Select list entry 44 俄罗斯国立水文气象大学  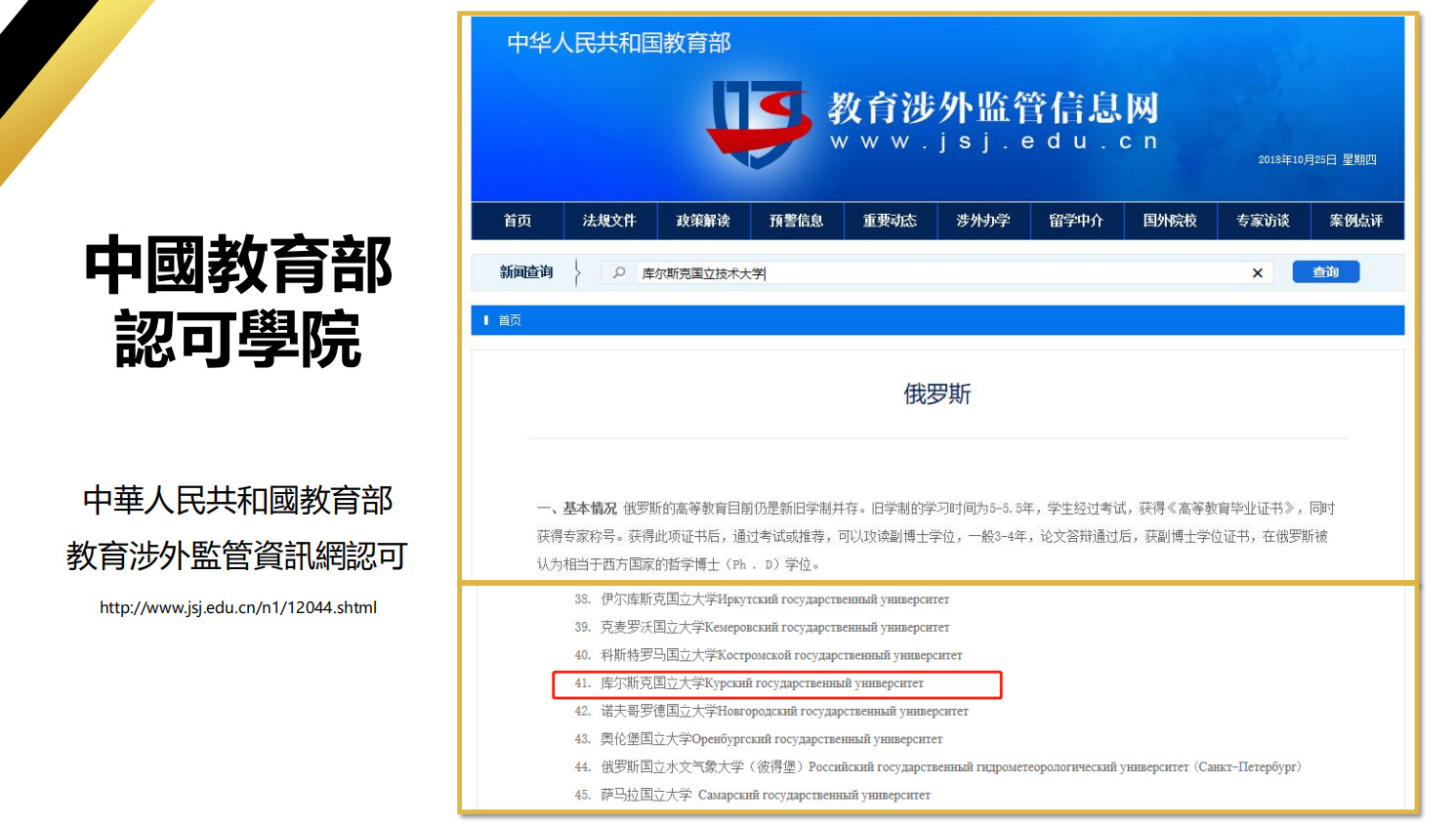pos(937,767)
